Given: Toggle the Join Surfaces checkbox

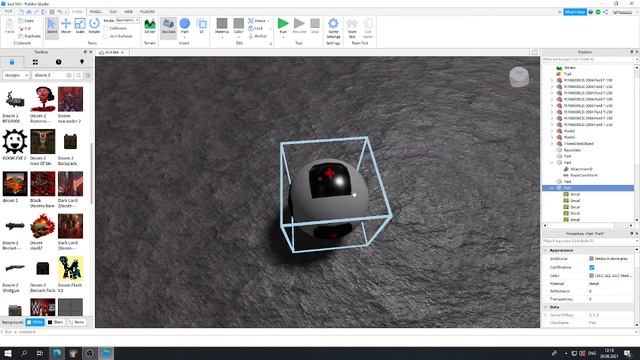Looking at the screenshot, I should [x=106, y=36].
